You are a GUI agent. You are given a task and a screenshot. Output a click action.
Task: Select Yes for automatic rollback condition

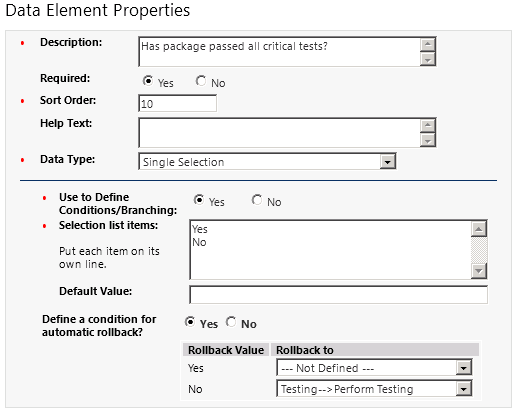click(190, 322)
